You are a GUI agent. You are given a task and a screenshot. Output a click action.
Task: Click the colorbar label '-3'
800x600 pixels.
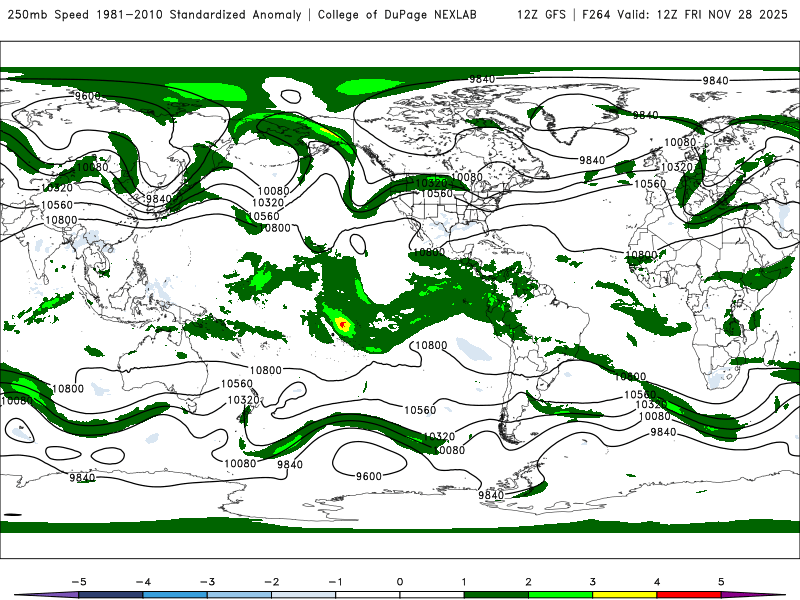pos(207,582)
